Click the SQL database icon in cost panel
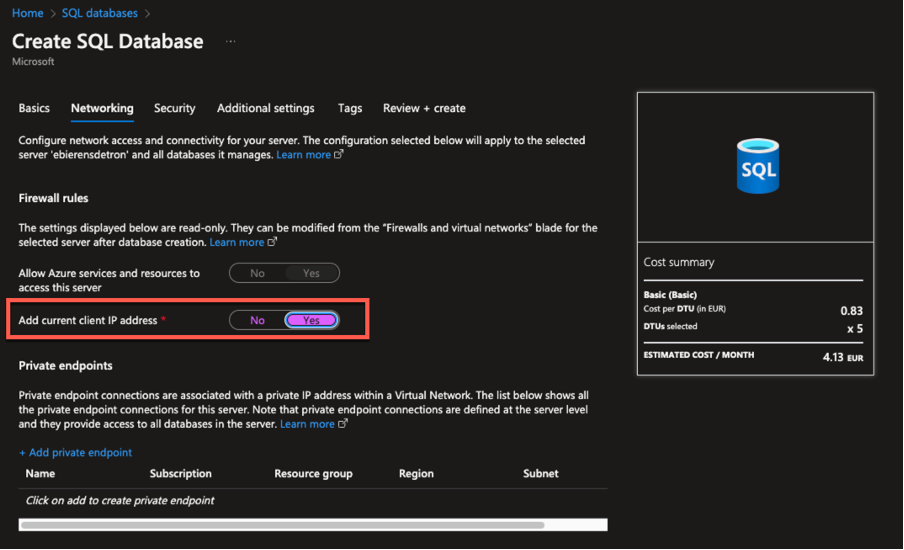The height and width of the screenshot is (550, 904). point(758,166)
